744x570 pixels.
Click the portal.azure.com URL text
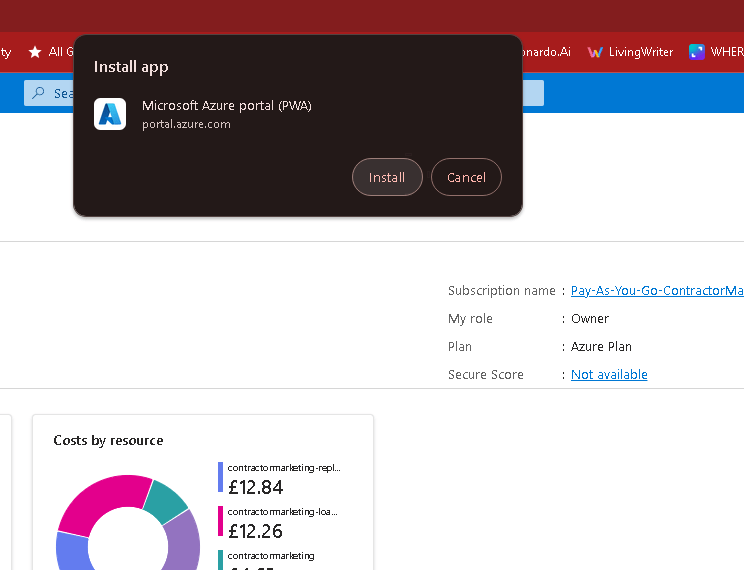(x=186, y=124)
